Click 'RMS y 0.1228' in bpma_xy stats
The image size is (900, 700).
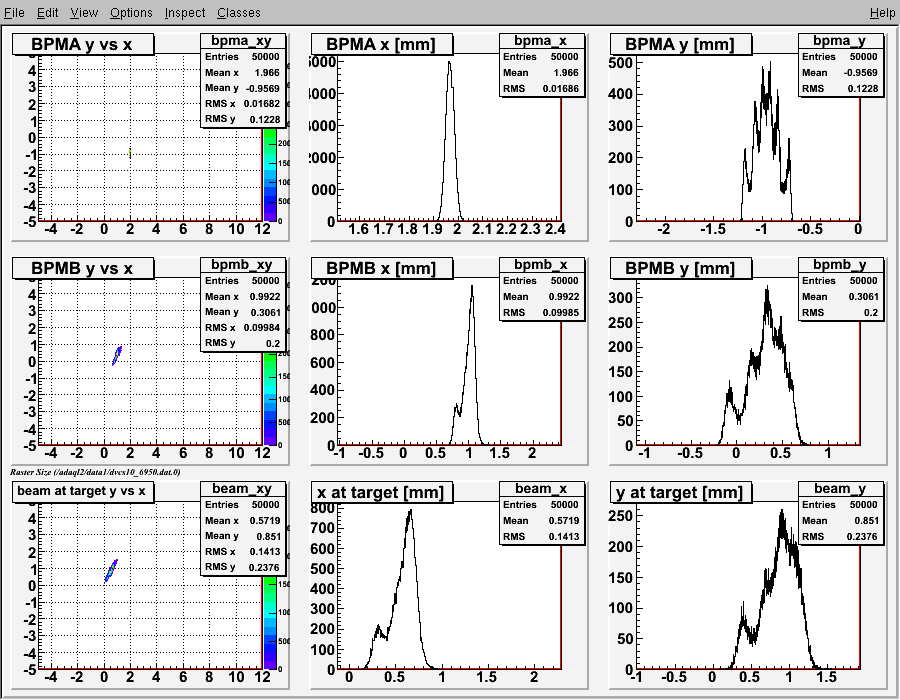coord(243,119)
